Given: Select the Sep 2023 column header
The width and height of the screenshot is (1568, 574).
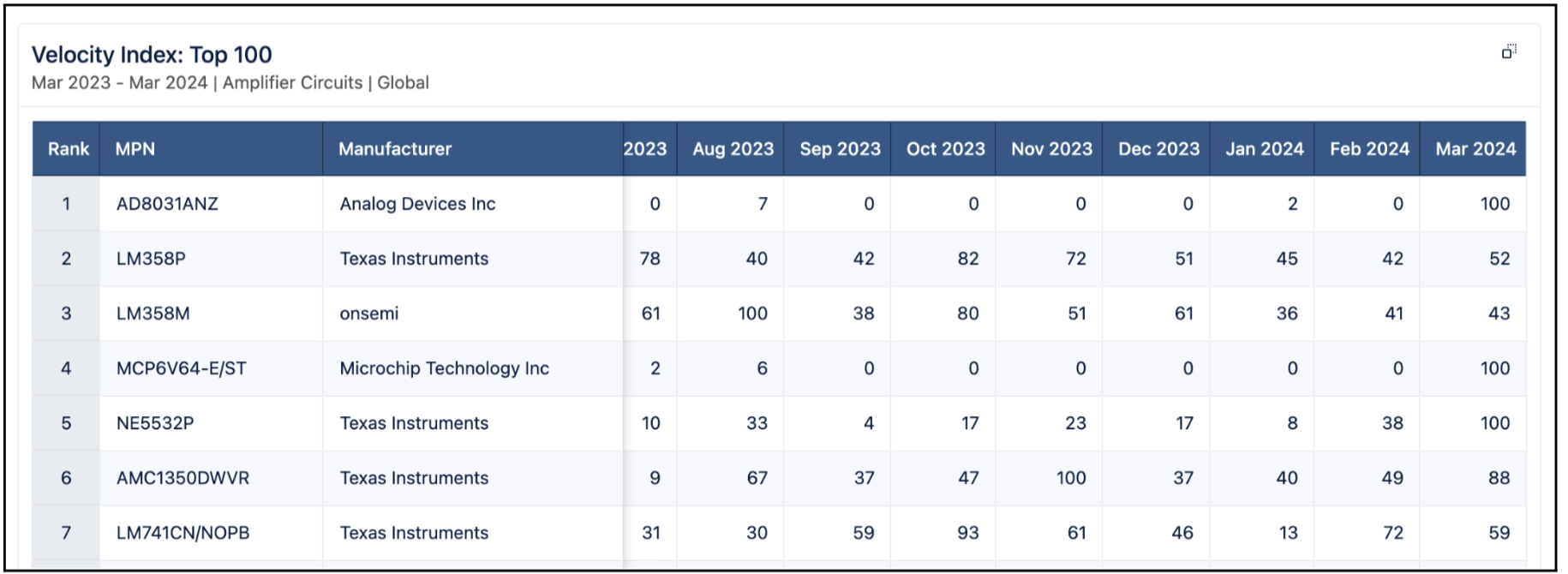Looking at the screenshot, I should pyautogui.click(x=840, y=149).
